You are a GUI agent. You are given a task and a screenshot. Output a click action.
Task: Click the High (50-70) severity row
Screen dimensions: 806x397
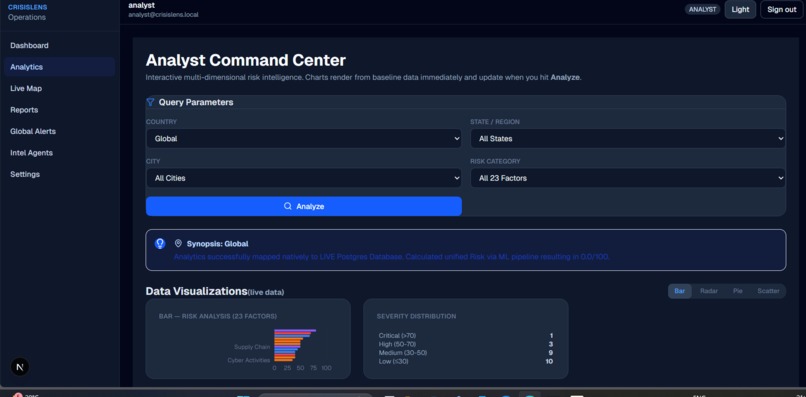pyautogui.click(x=466, y=344)
